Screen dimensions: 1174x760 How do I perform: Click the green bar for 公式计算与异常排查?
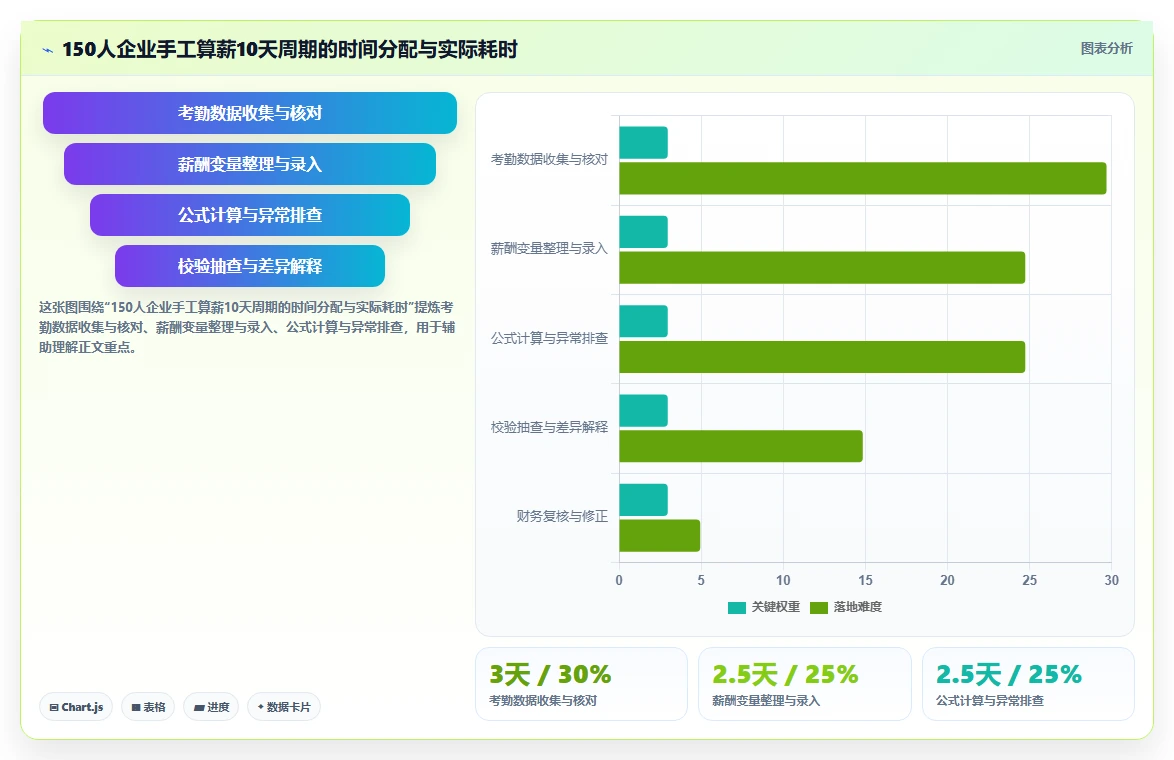822,356
